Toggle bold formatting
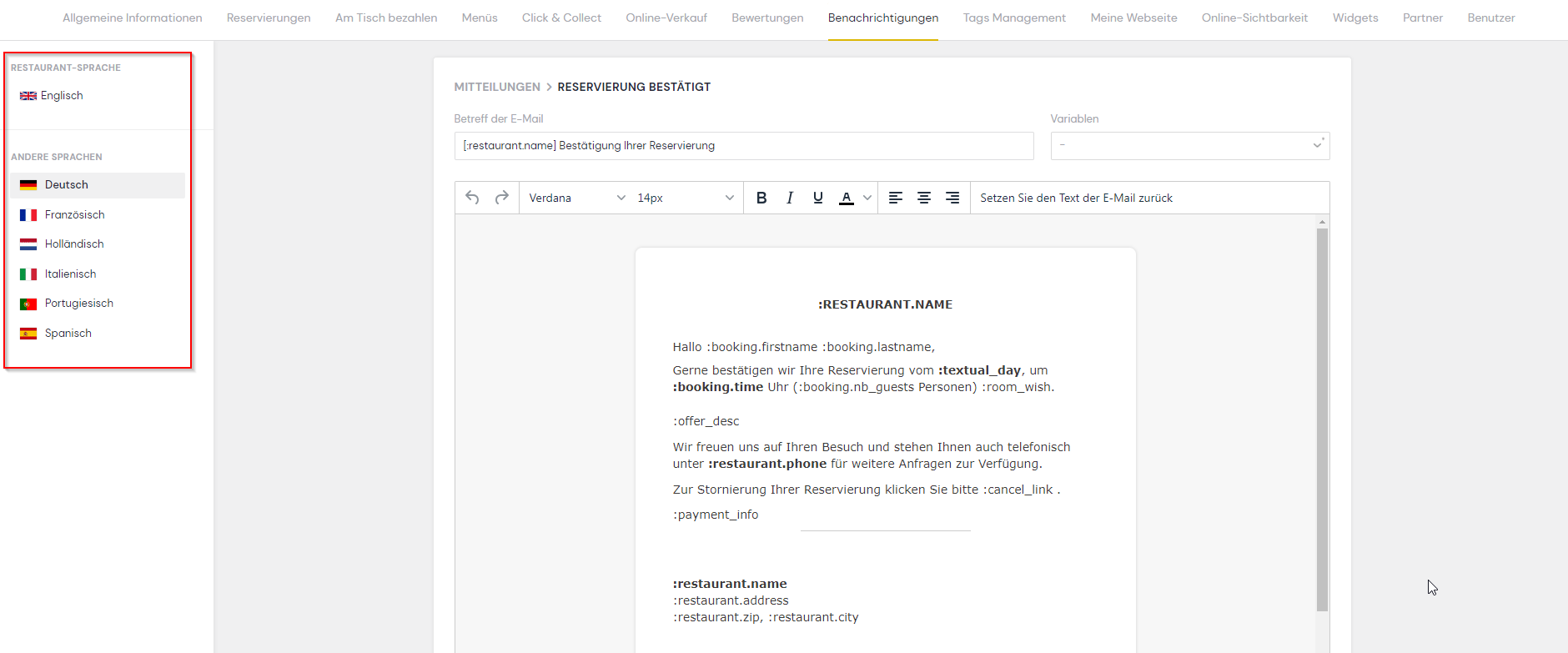 coord(761,198)
